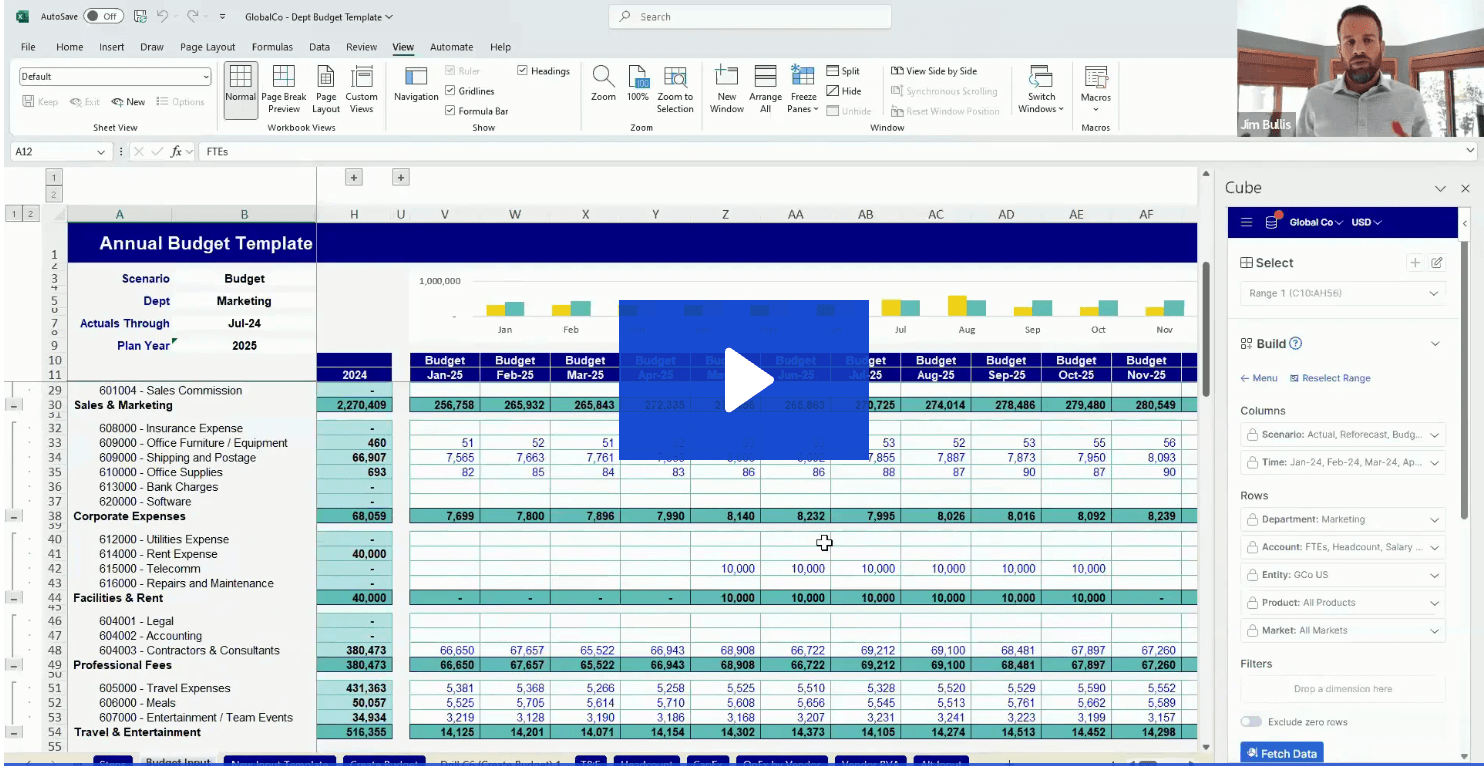Image resolution: width=1484 pixels, height=766 pixels.
Task: Switch to the Formulas ribbon tab
Action: 272,46
